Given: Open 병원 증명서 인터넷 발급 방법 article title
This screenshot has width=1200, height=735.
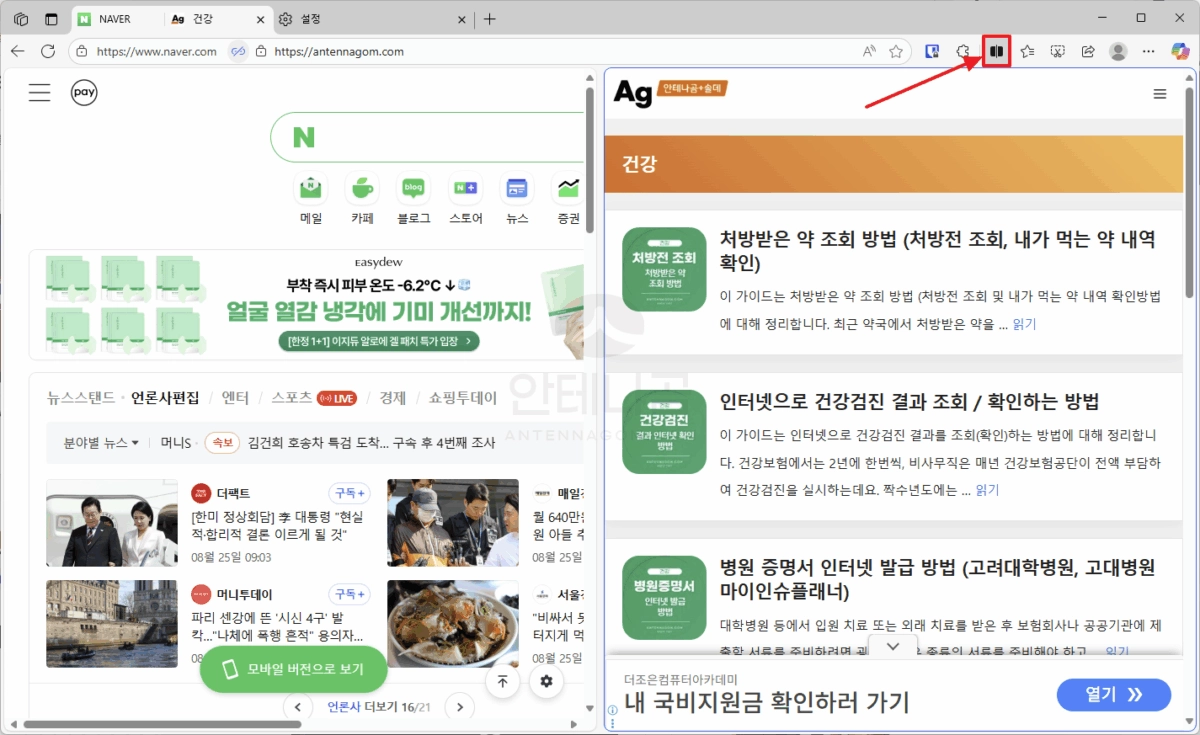Looking at the screenshot, I should click(x=937, y=579).
